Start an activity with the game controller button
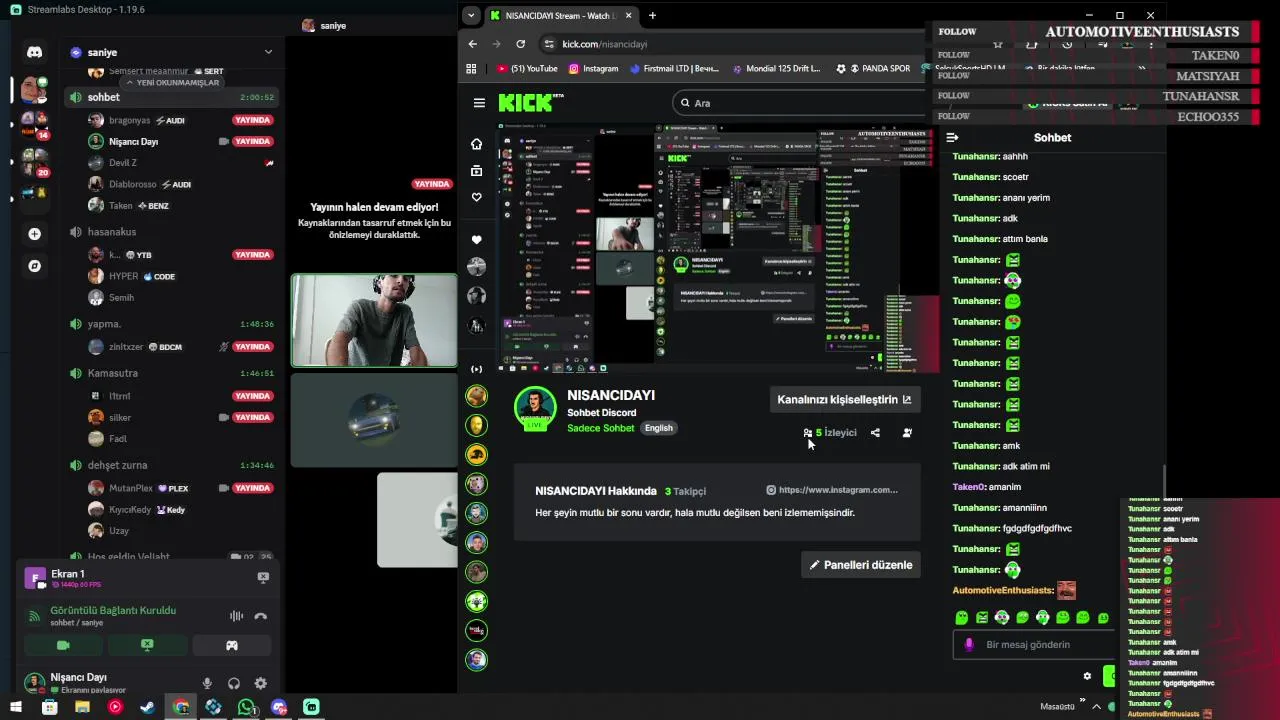Viewport: 1280px width, 720px height. point(231,645)
